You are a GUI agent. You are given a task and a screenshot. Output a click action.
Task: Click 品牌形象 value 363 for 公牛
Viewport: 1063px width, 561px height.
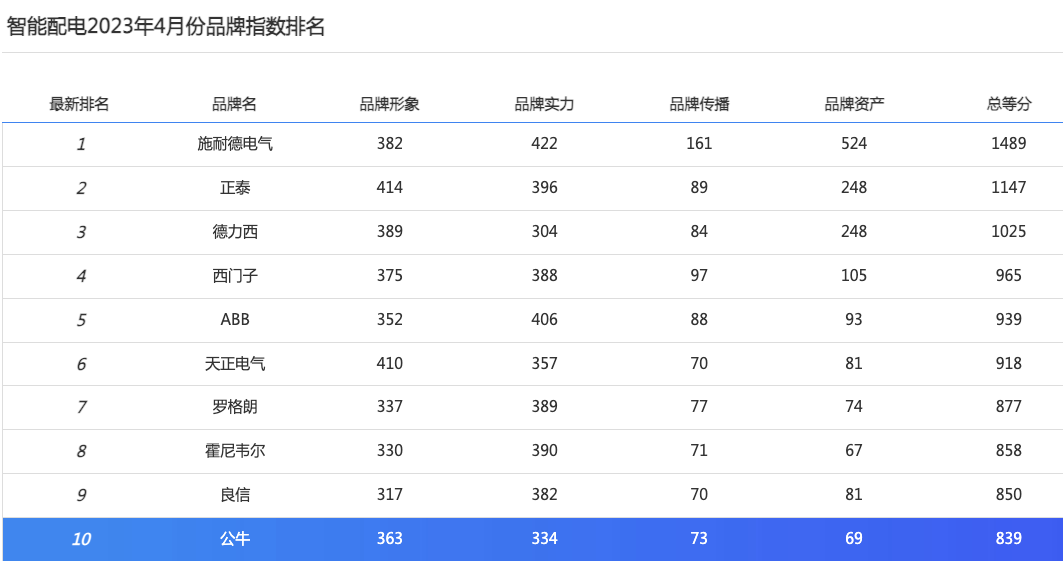tap(390, 539)
